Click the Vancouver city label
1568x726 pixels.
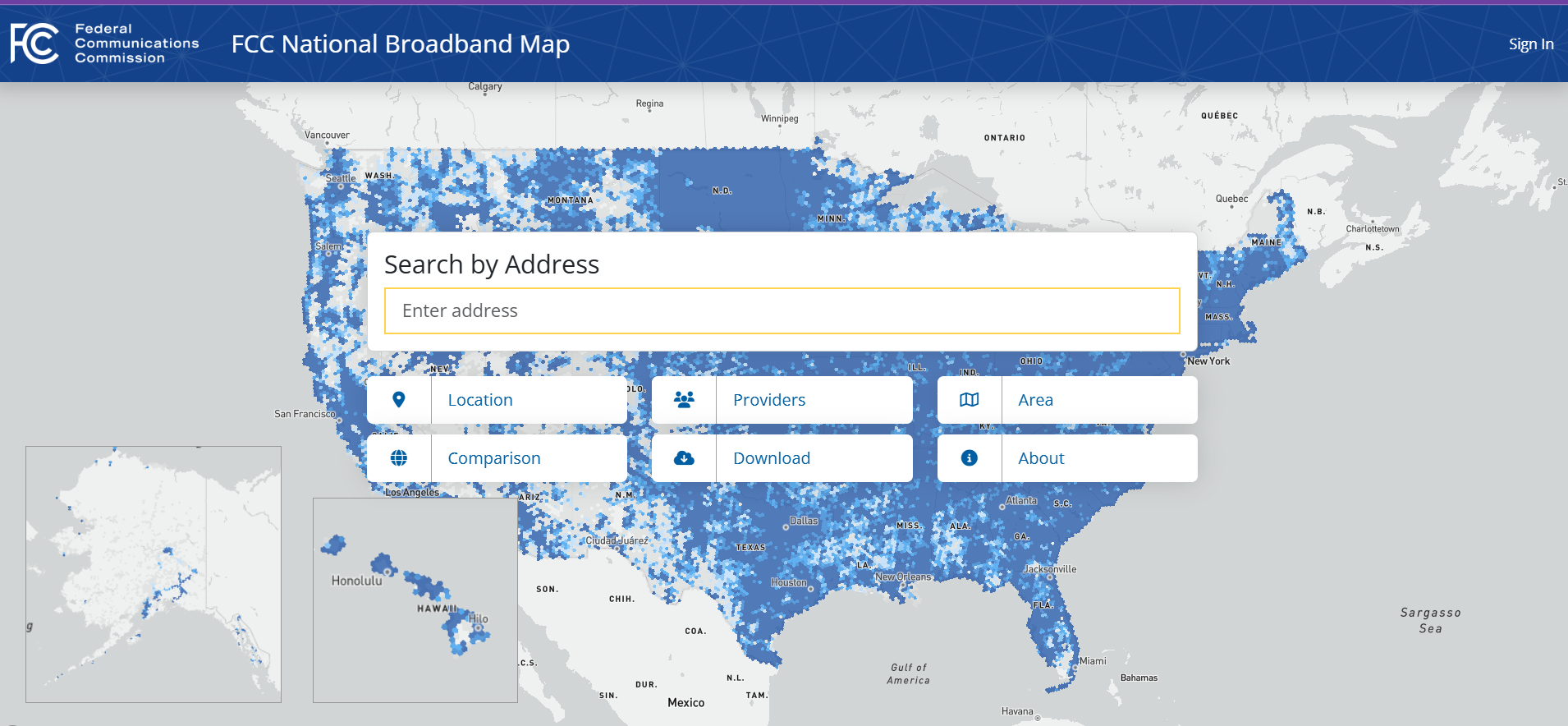[327, 136]
